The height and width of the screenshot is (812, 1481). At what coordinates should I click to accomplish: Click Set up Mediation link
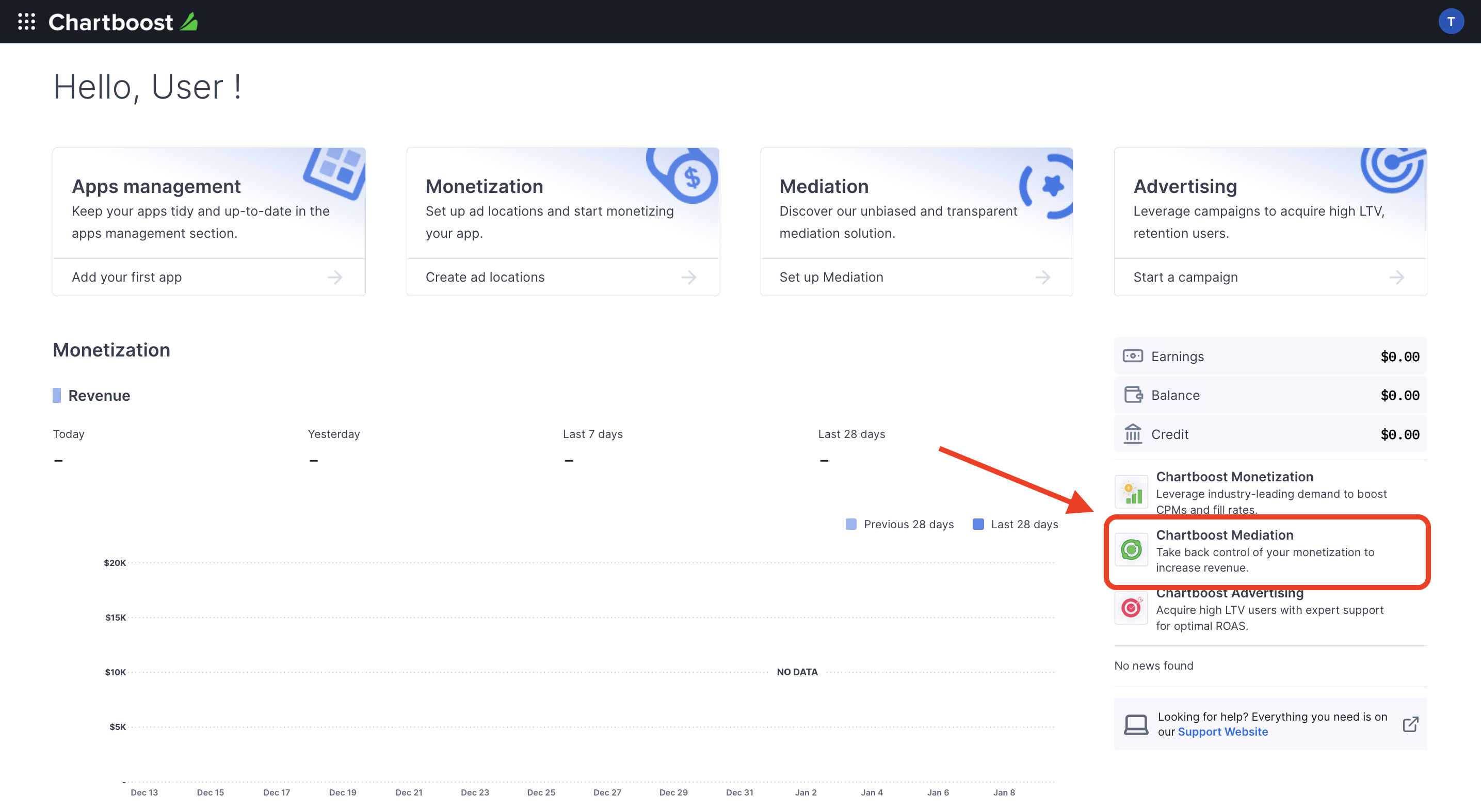coord(830,277)
